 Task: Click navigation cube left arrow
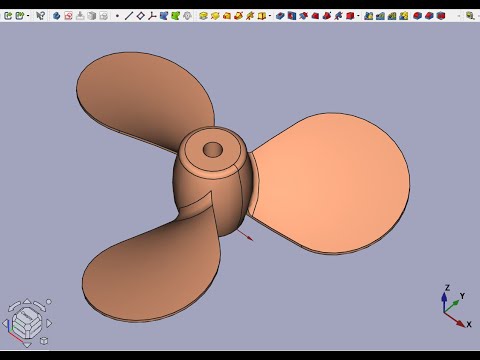[x=6, y=323]
